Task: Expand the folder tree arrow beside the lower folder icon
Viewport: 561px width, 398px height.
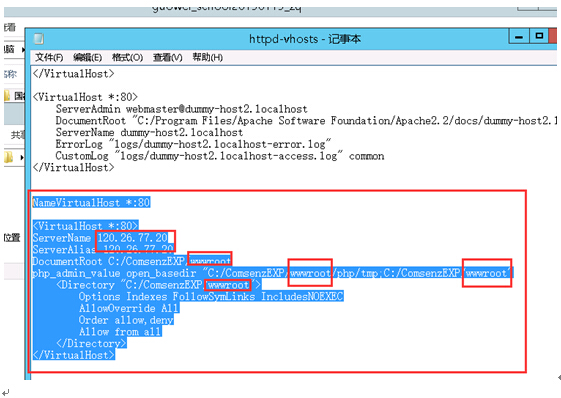Action: (x=22, y=157)
